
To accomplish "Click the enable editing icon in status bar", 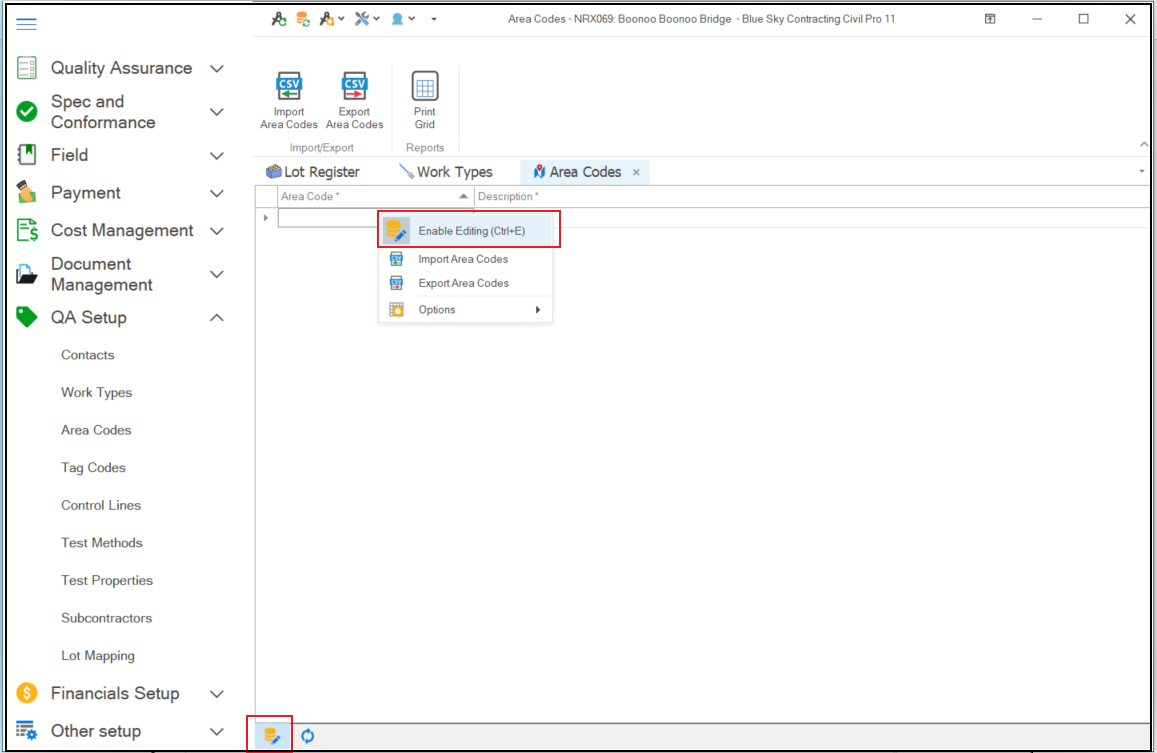I will tap(270, 735).
